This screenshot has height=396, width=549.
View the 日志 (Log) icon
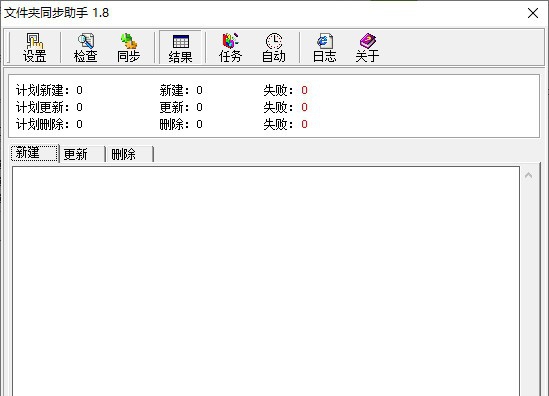pos(324,48)
